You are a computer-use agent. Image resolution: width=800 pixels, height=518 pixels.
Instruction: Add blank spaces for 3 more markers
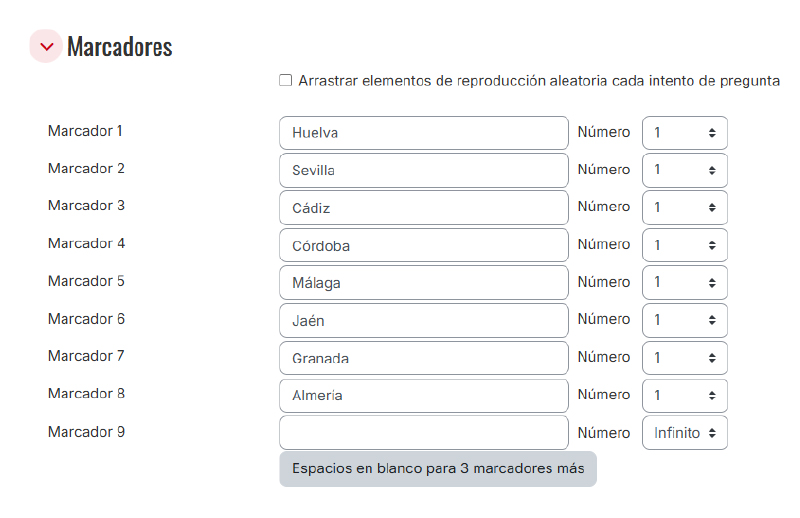[437, 469]
